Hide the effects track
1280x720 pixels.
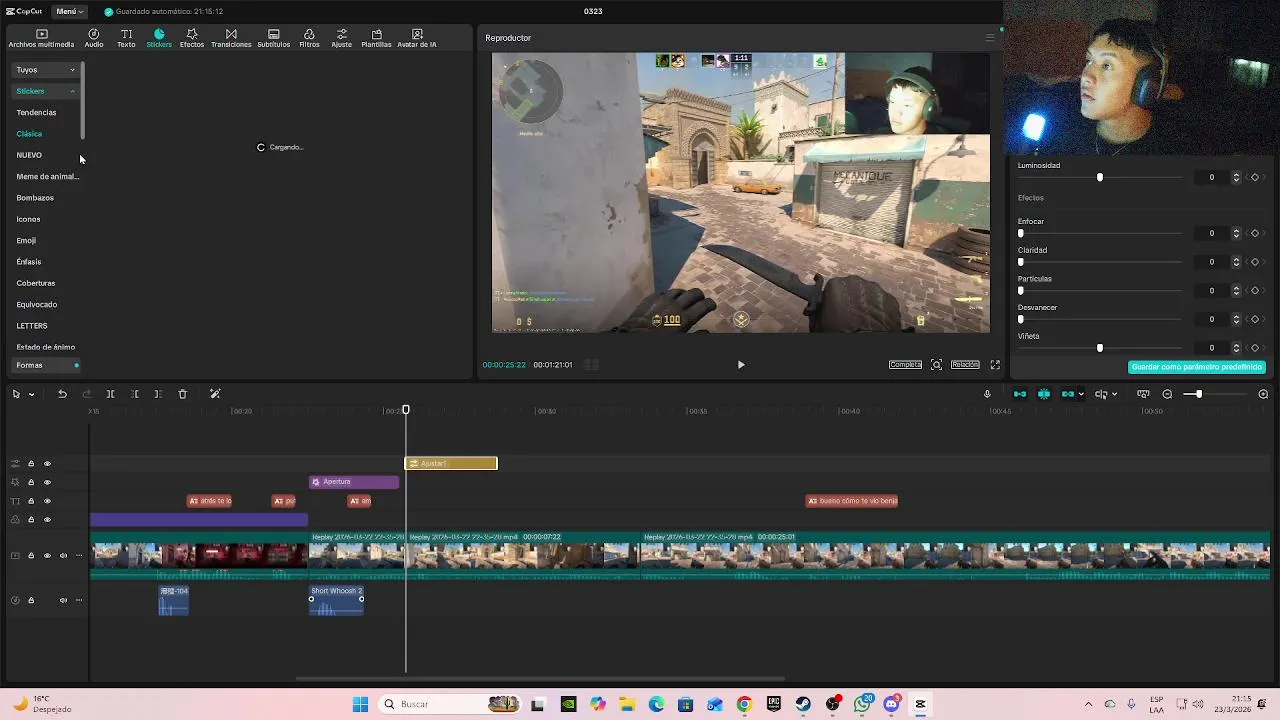(x=47, y=482)
